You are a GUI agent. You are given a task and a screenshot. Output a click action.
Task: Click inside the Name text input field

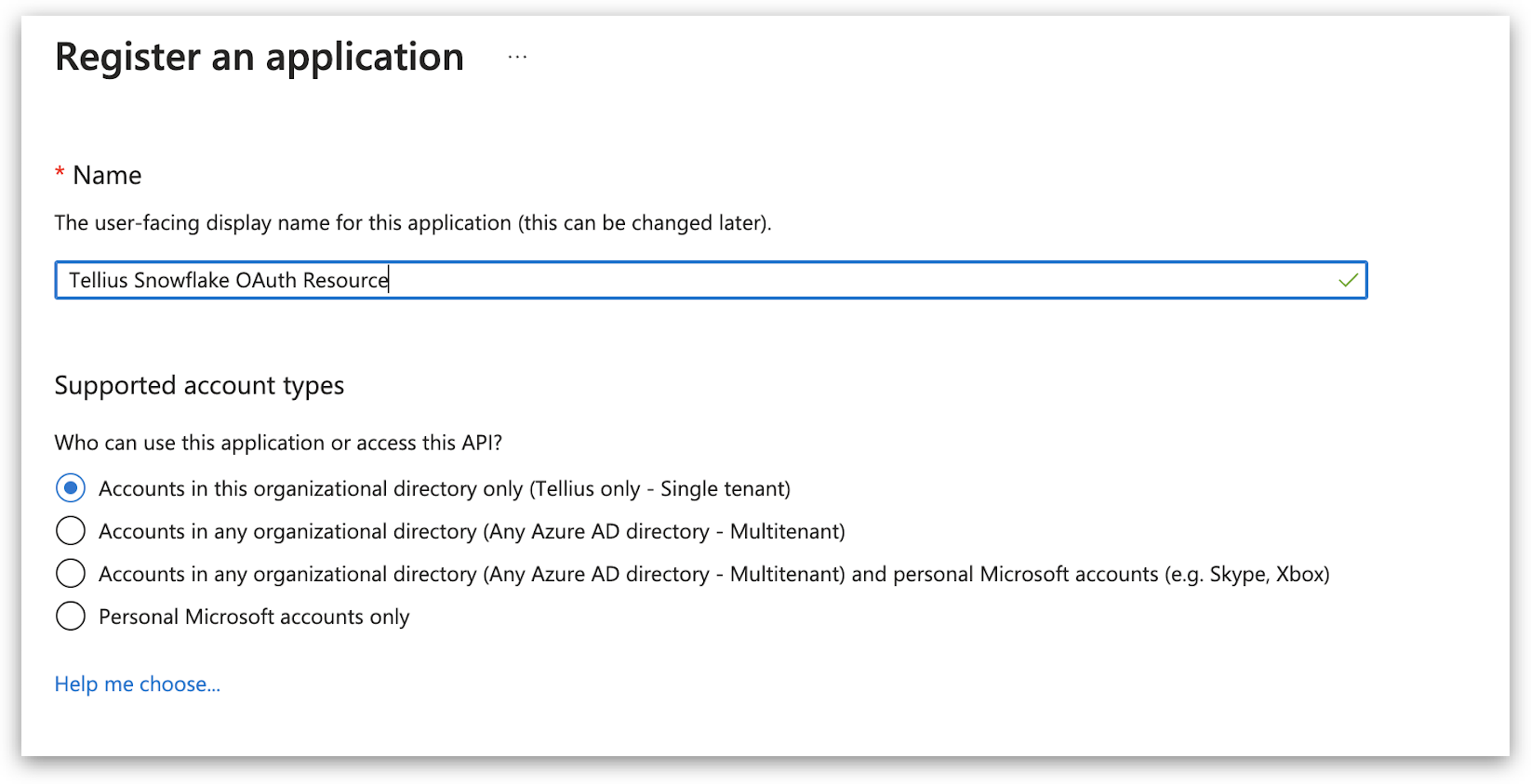click(x=837, y=280)
